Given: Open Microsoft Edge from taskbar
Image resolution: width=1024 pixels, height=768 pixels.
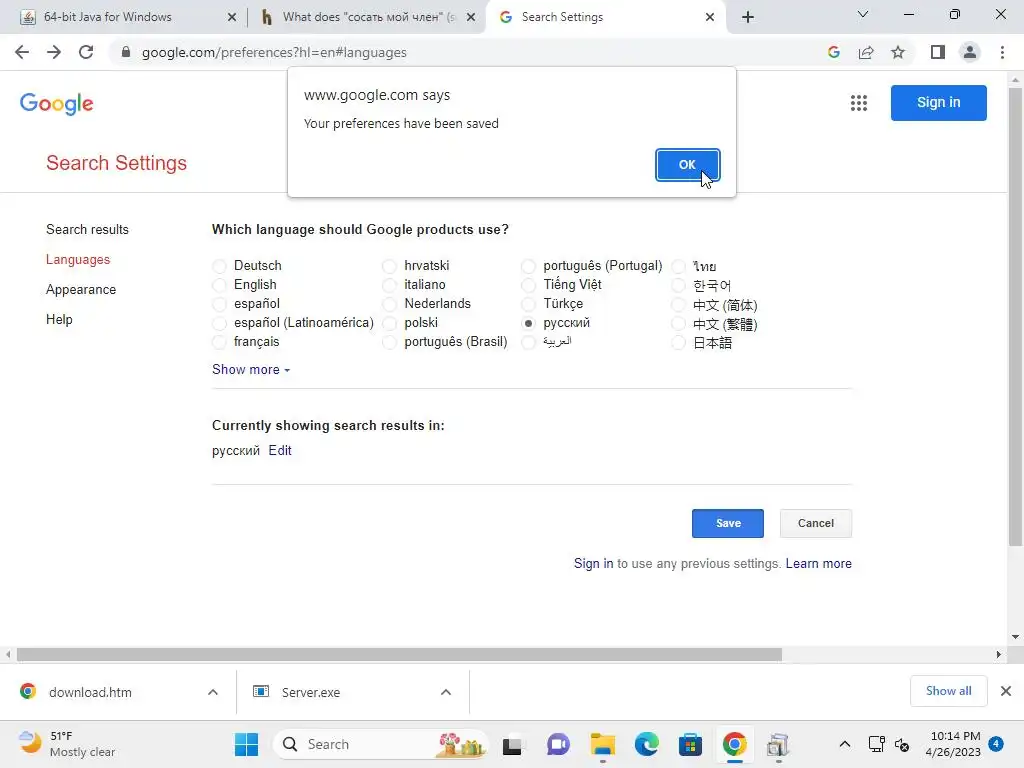Looking at the screenshot, I should [x=647, y=744].
